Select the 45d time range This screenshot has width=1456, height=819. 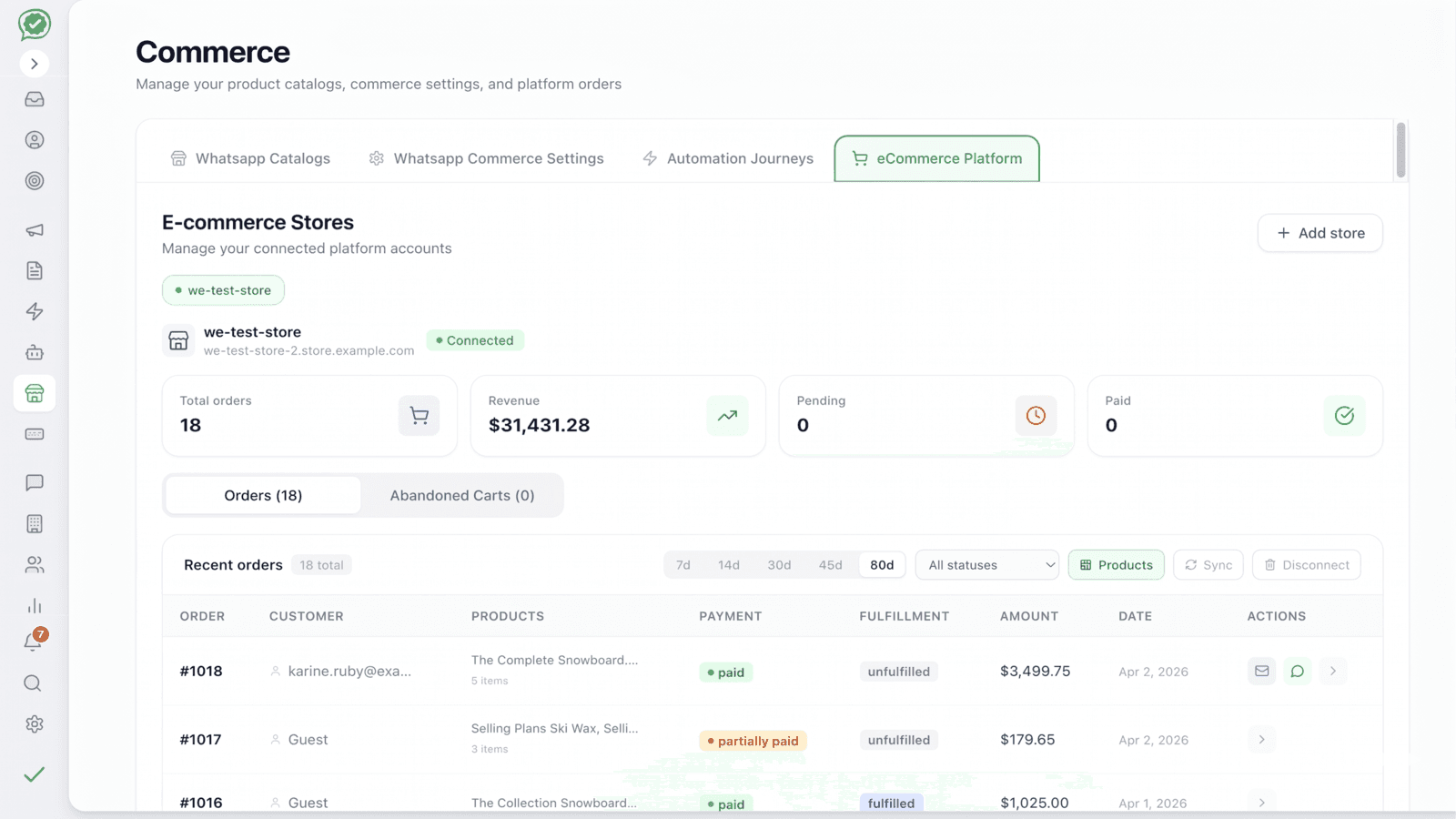coord(831,565)
